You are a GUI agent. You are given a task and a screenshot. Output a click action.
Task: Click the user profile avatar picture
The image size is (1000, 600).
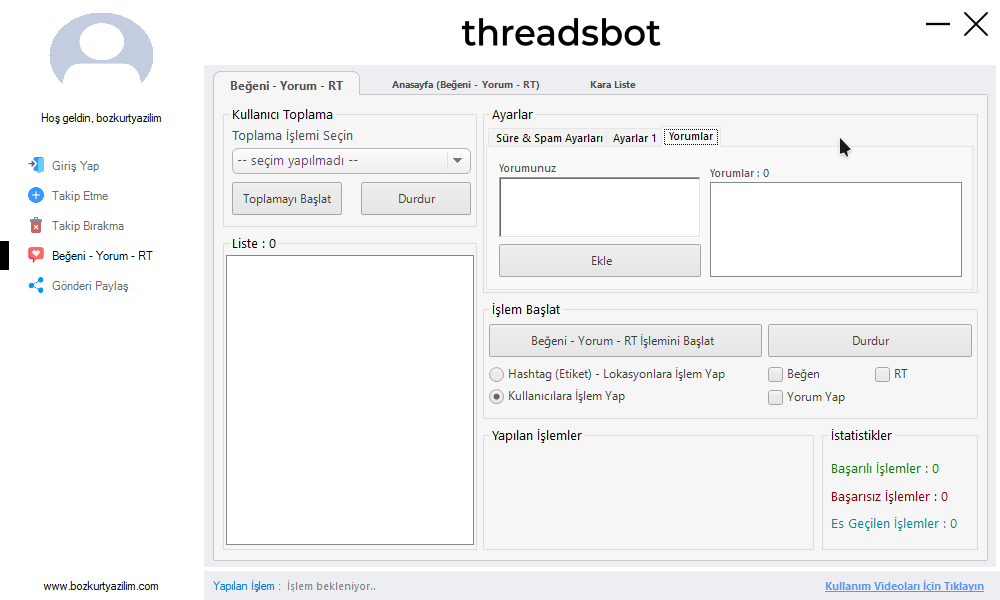point(101,50)
